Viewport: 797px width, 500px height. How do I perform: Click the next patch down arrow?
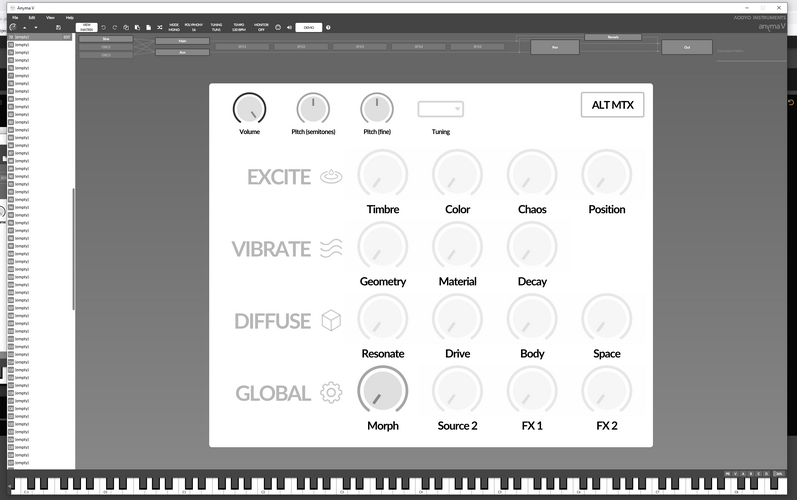coord(36,27)
